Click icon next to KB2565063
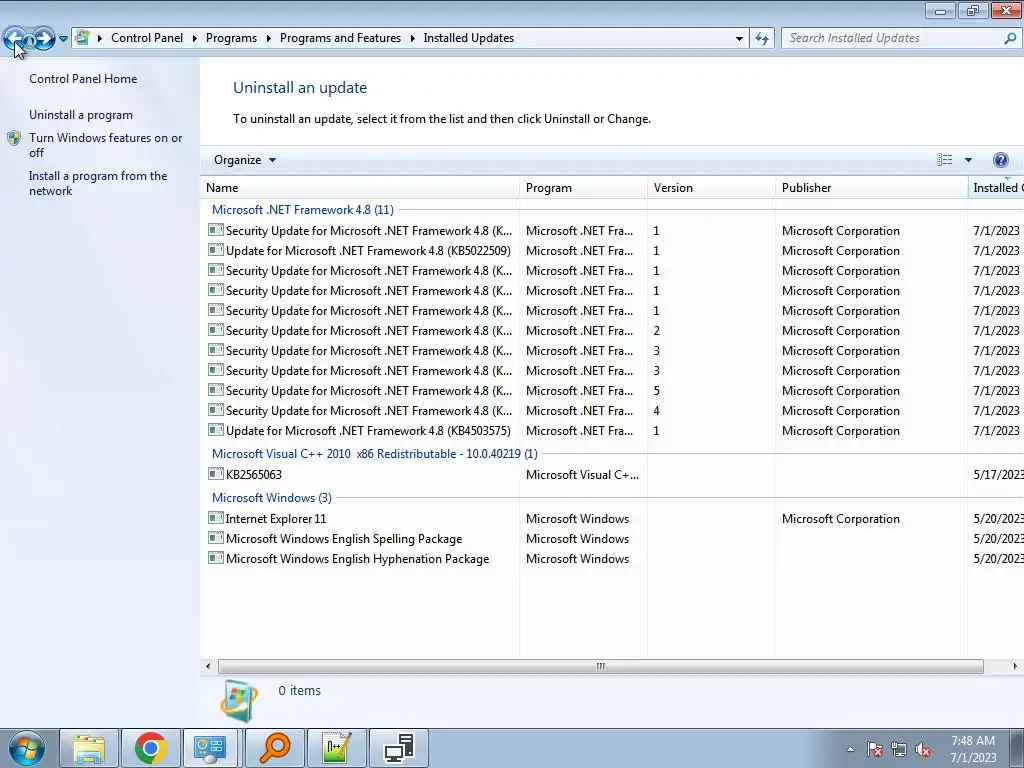The image size is (1024, 768). click(x=216, y=474)
